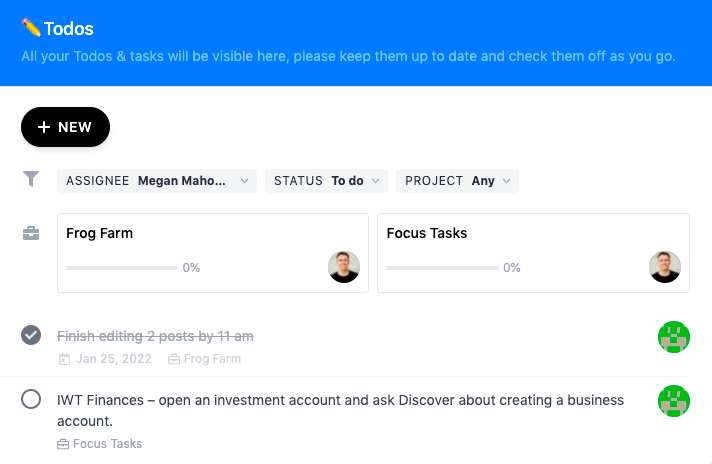The image size is (712, 464).
Task: Click the briefcase projects icon
Action: [x=31, y=234]
